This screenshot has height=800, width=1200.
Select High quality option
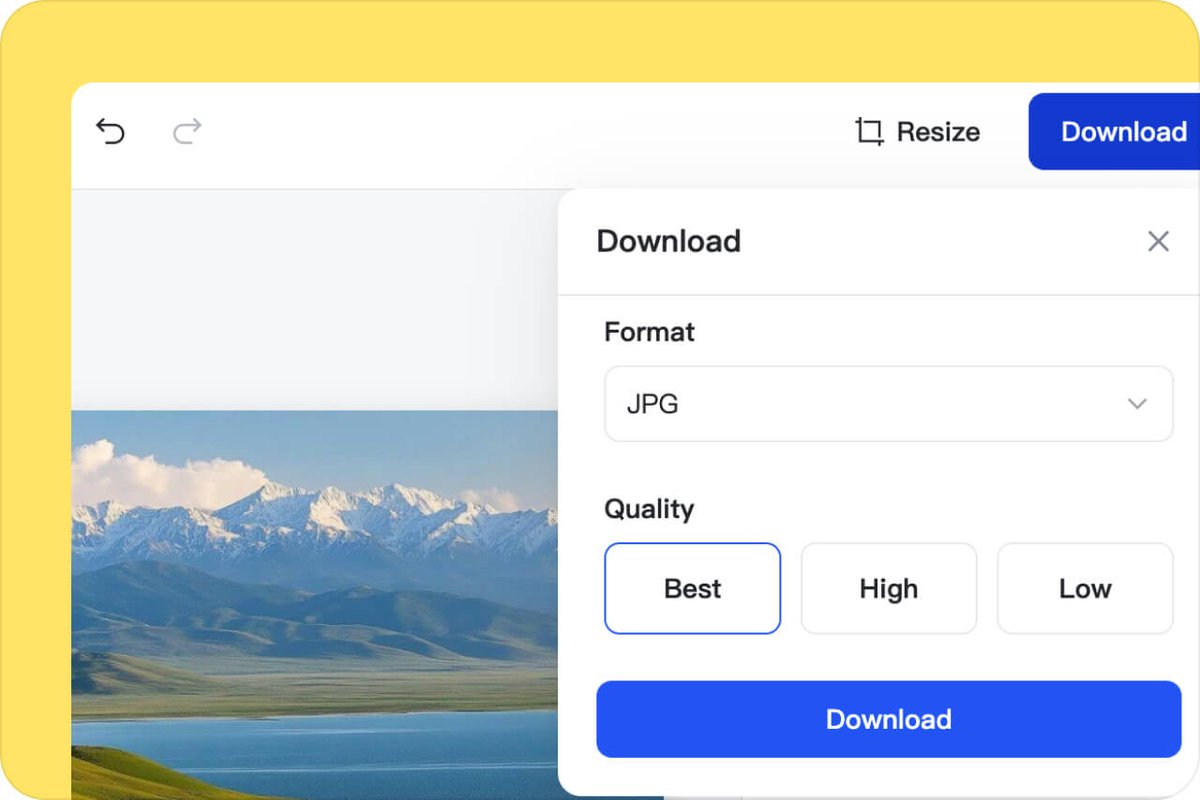click(x=888, y=589)
